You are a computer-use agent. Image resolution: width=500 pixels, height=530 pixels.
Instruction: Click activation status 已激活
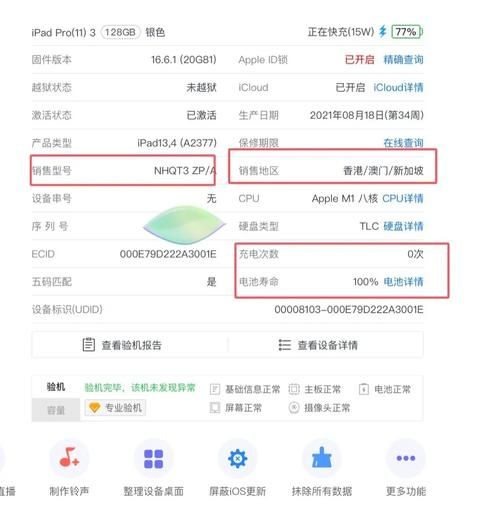point(201,115)
